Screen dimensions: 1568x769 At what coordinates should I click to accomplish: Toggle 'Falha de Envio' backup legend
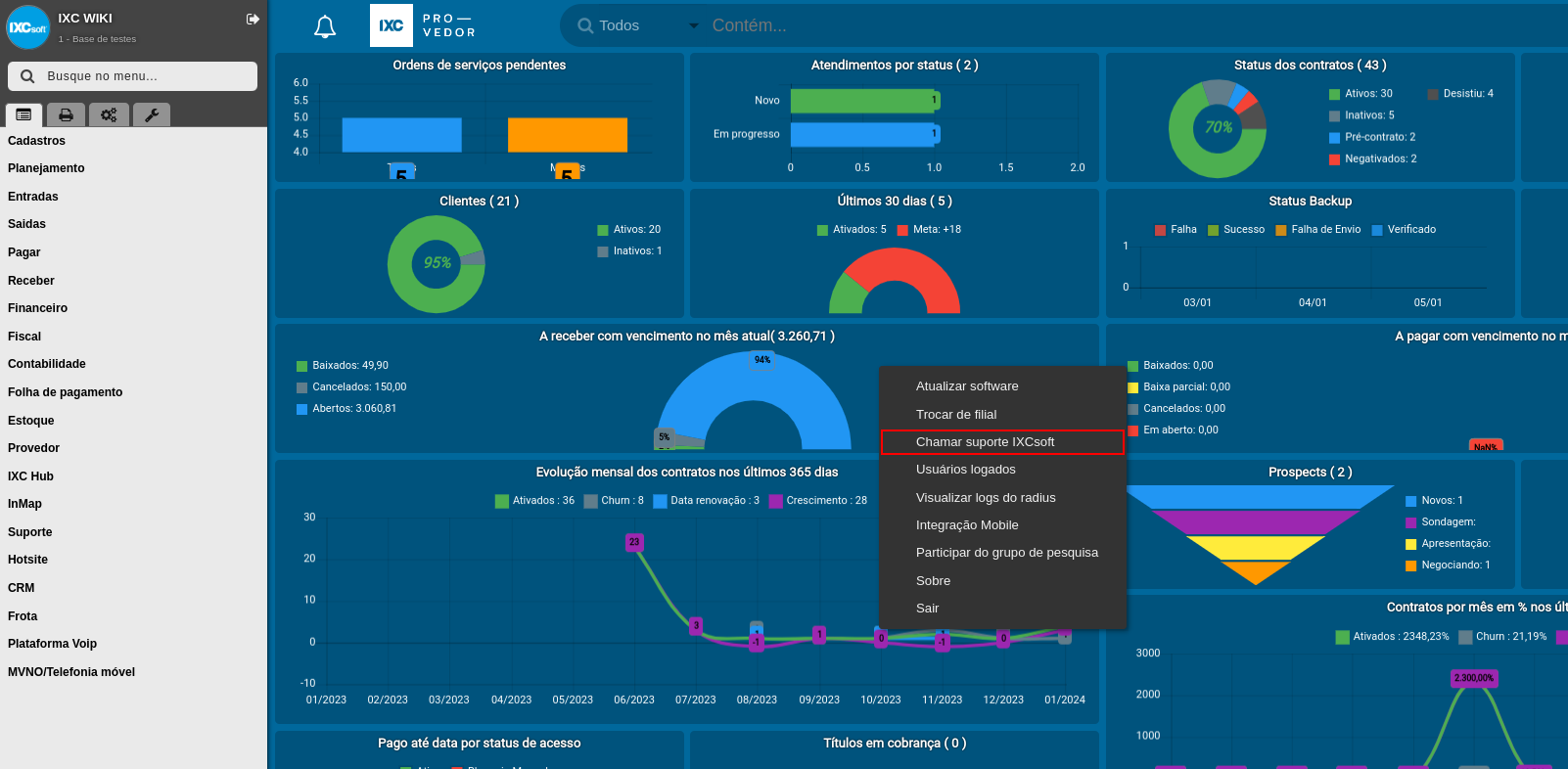pos(1317,230)
